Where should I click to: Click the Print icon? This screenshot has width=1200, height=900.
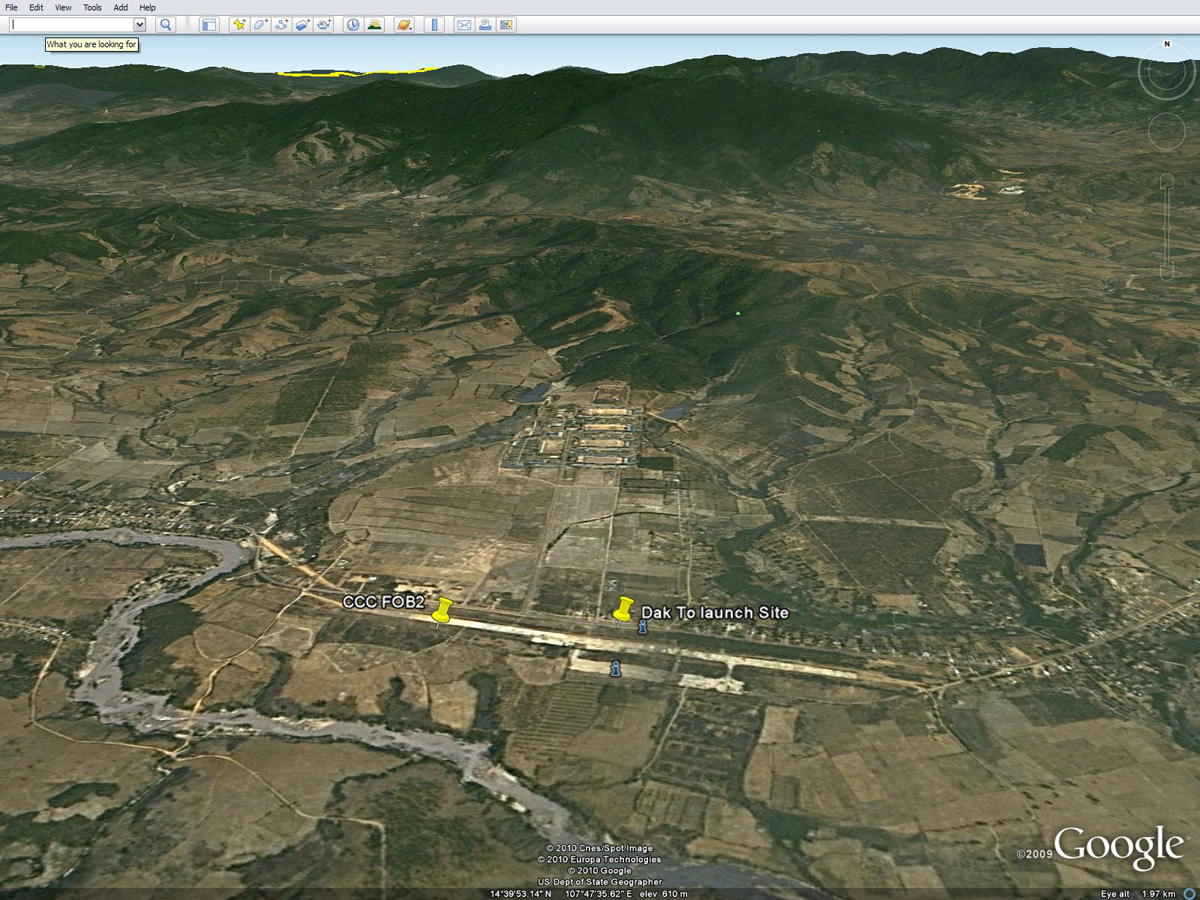[x=485, y=24]
